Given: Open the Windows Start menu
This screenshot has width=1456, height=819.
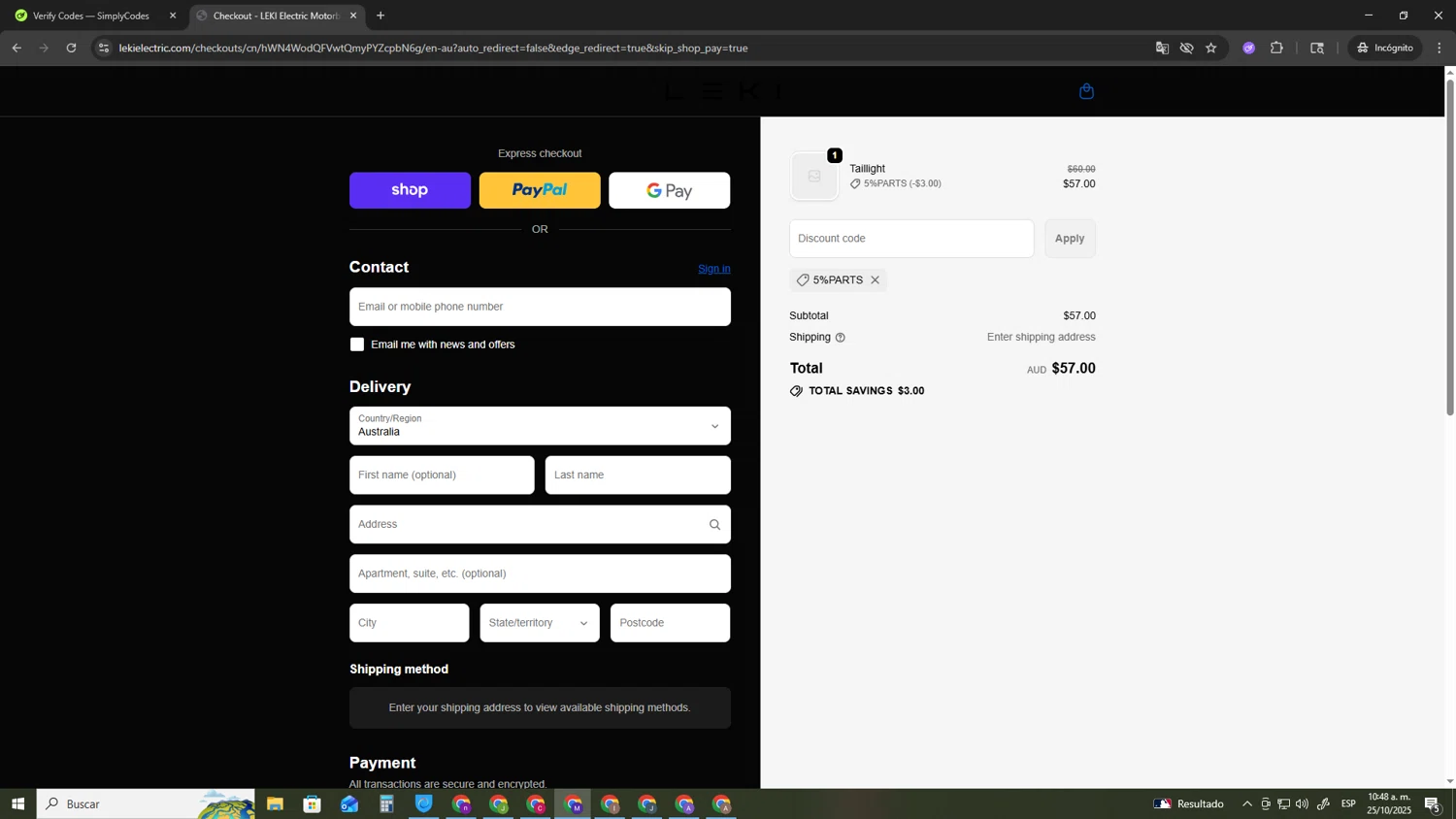Looking at the screenshot, I should pos(17,803).
